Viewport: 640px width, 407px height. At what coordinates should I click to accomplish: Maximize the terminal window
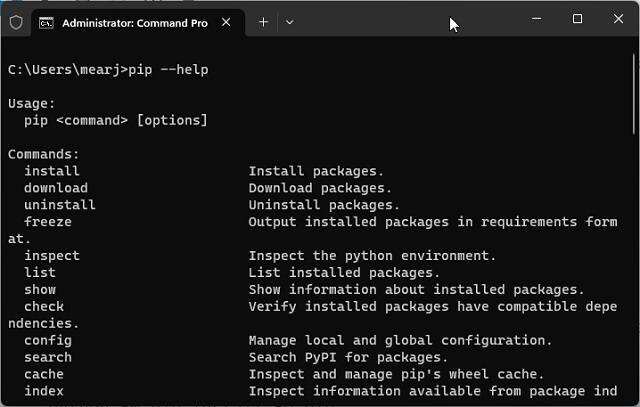click(x=578, y=19)
